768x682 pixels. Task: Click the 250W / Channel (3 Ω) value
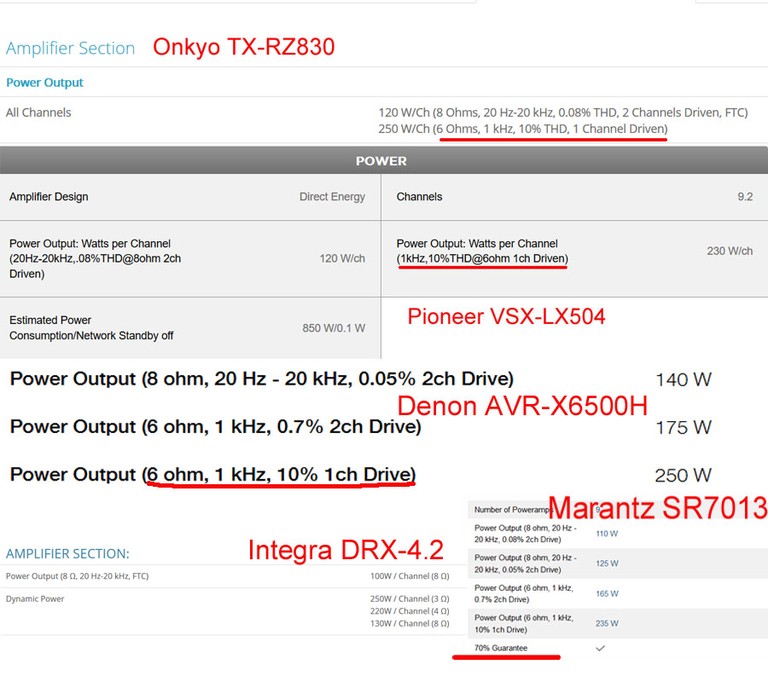click(x=409, y=599)
